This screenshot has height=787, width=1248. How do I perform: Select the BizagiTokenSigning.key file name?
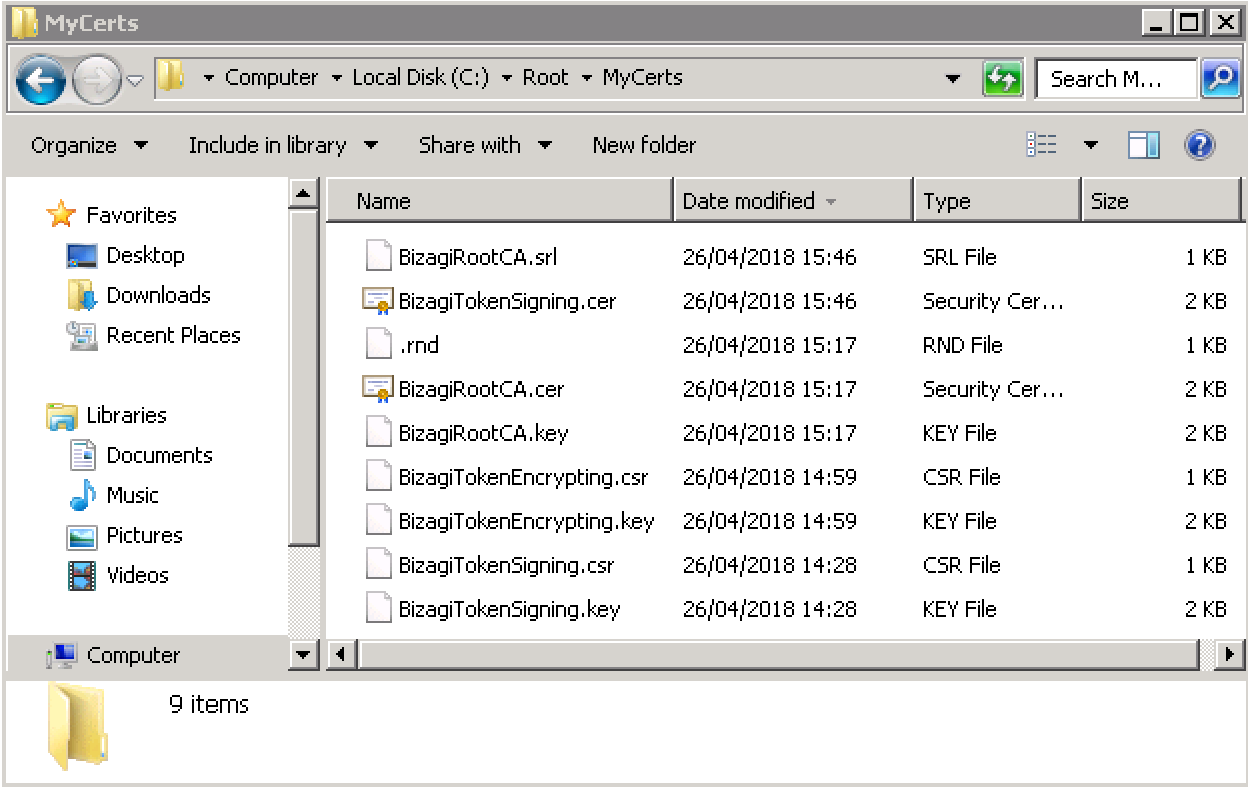(x=509, y=609)
